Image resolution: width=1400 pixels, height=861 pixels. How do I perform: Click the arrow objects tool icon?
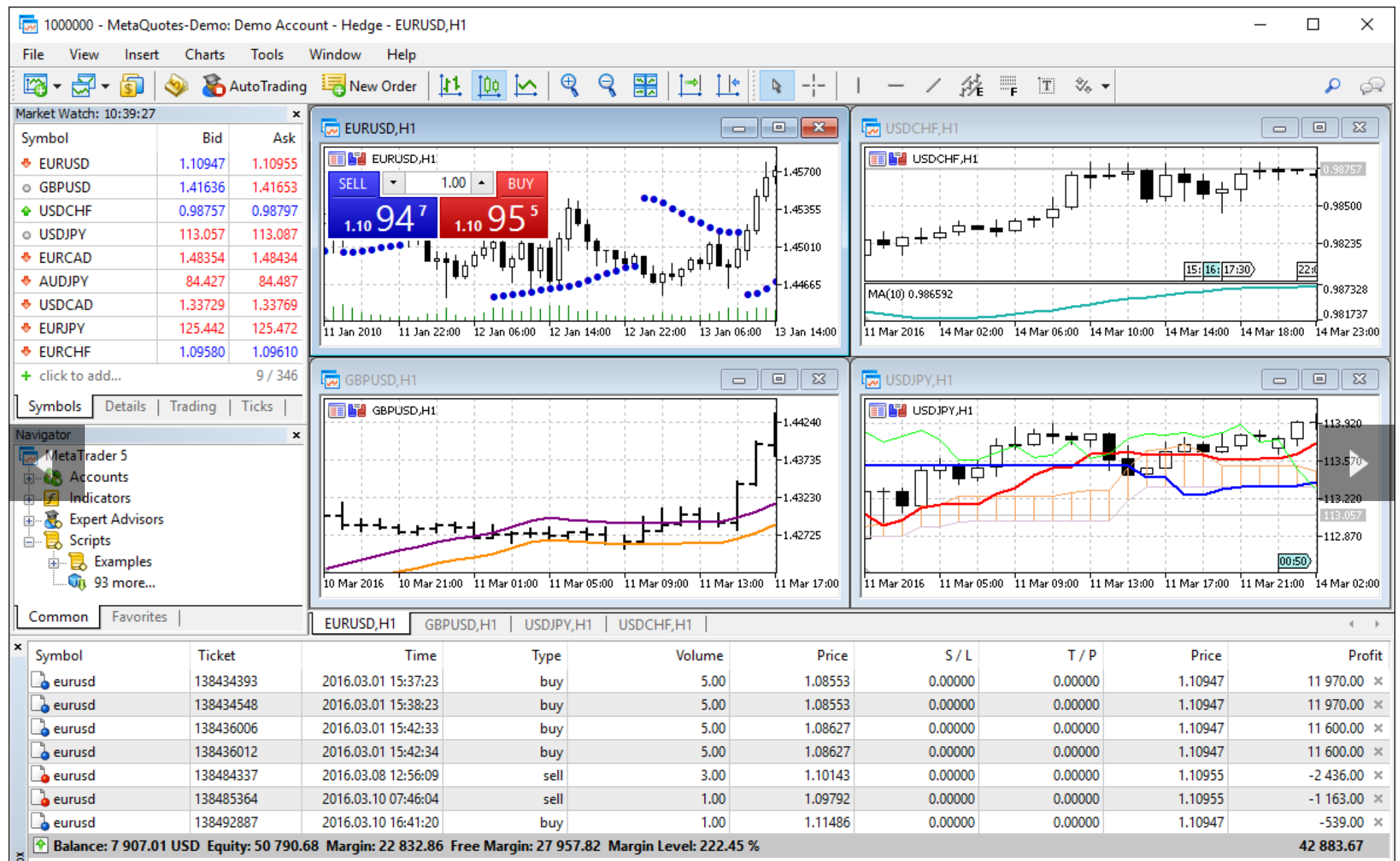click(1083, 86)
